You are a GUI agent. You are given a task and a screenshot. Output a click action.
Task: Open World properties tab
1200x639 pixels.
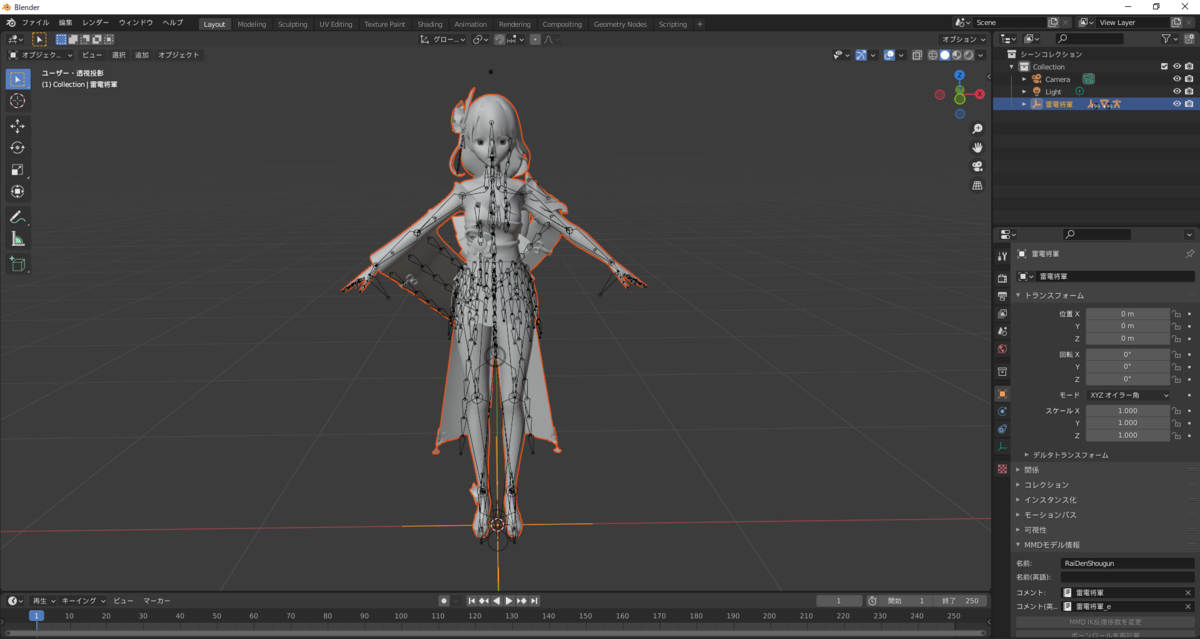click(1002, 350)
